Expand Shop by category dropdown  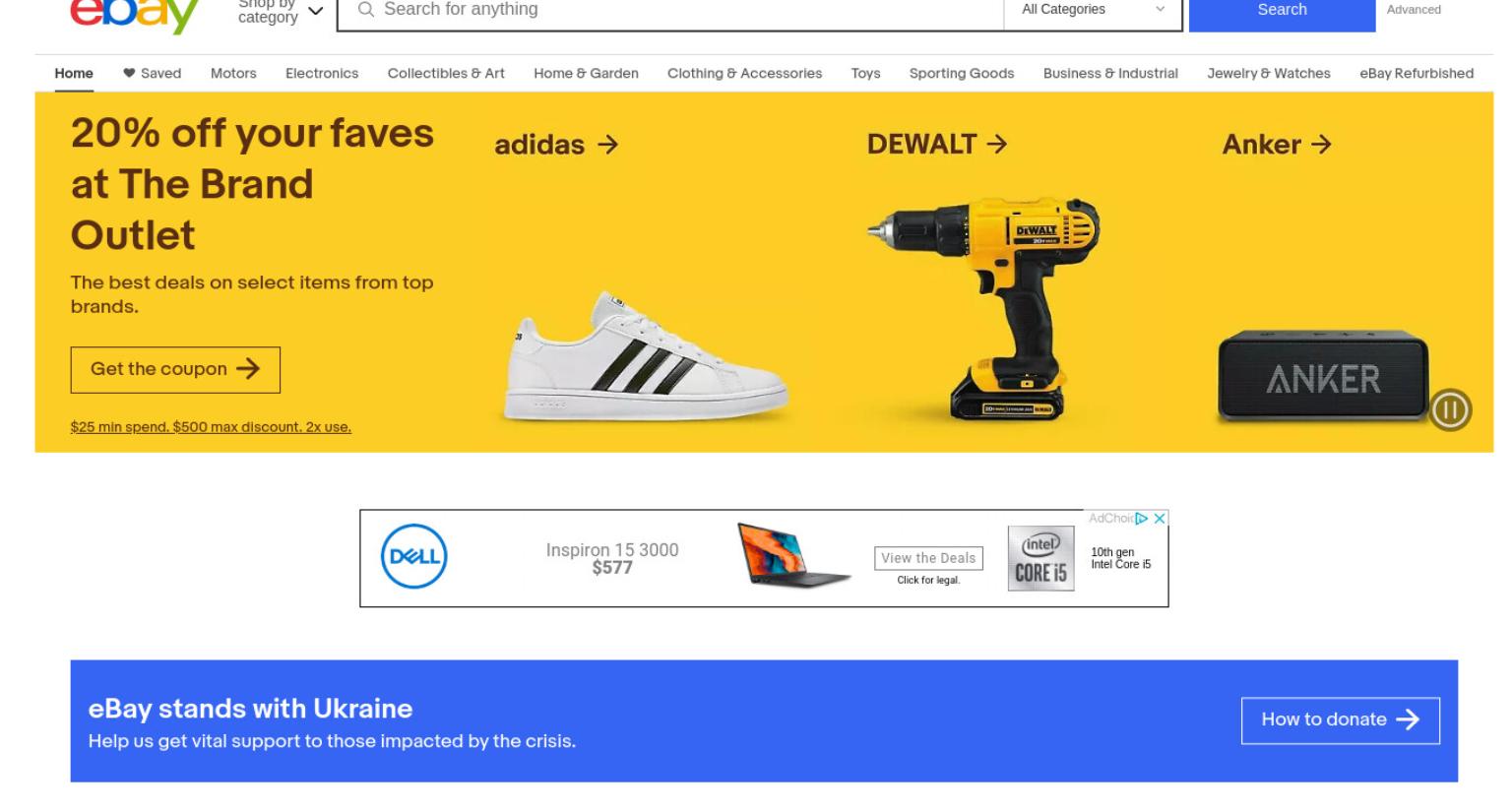[x=280, y=10]
